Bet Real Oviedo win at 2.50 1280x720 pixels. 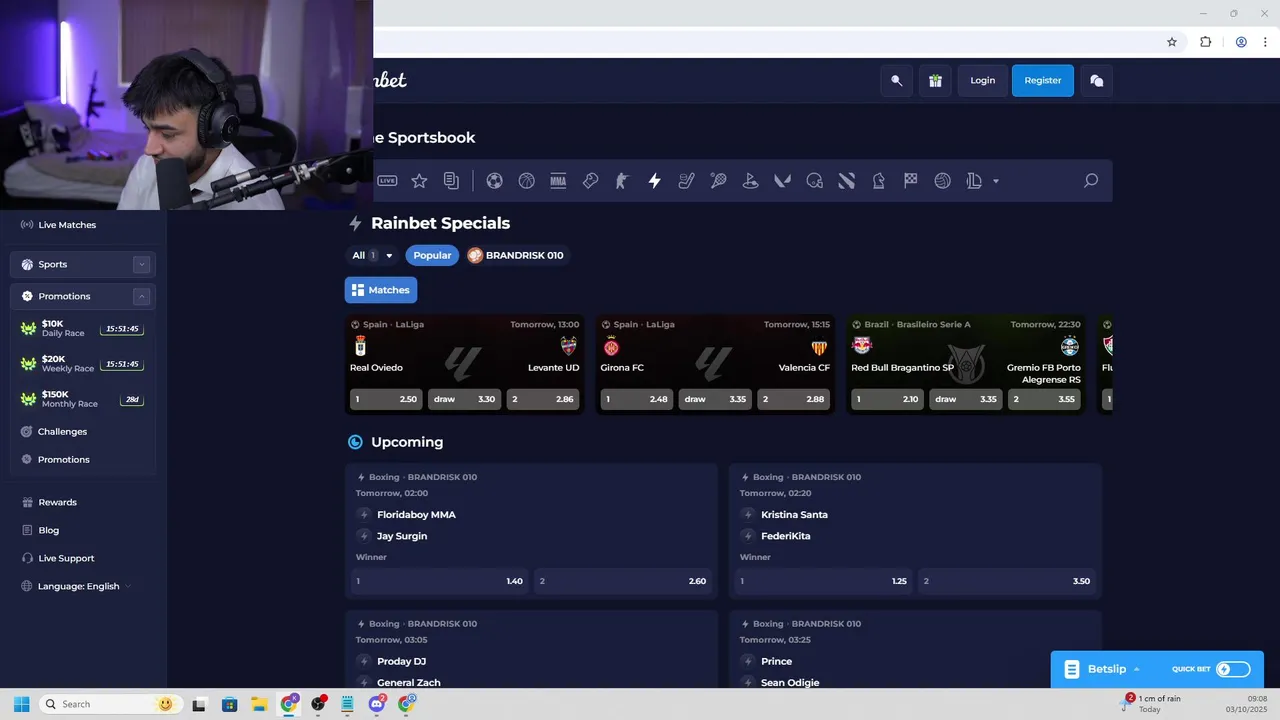[x=386, y=399]
